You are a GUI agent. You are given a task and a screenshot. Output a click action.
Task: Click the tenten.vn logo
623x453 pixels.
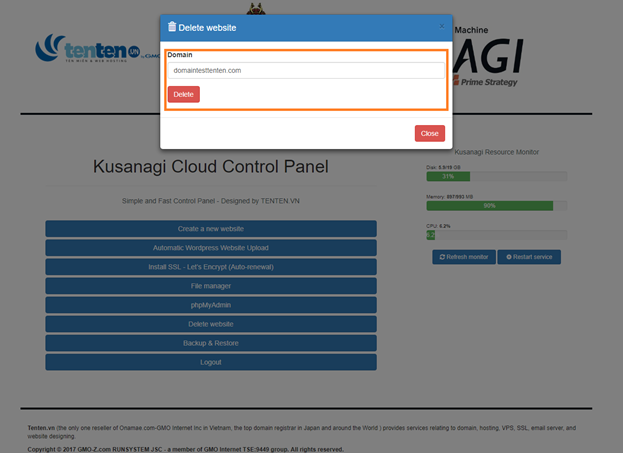pyautogui.click(x=95, y=48)
